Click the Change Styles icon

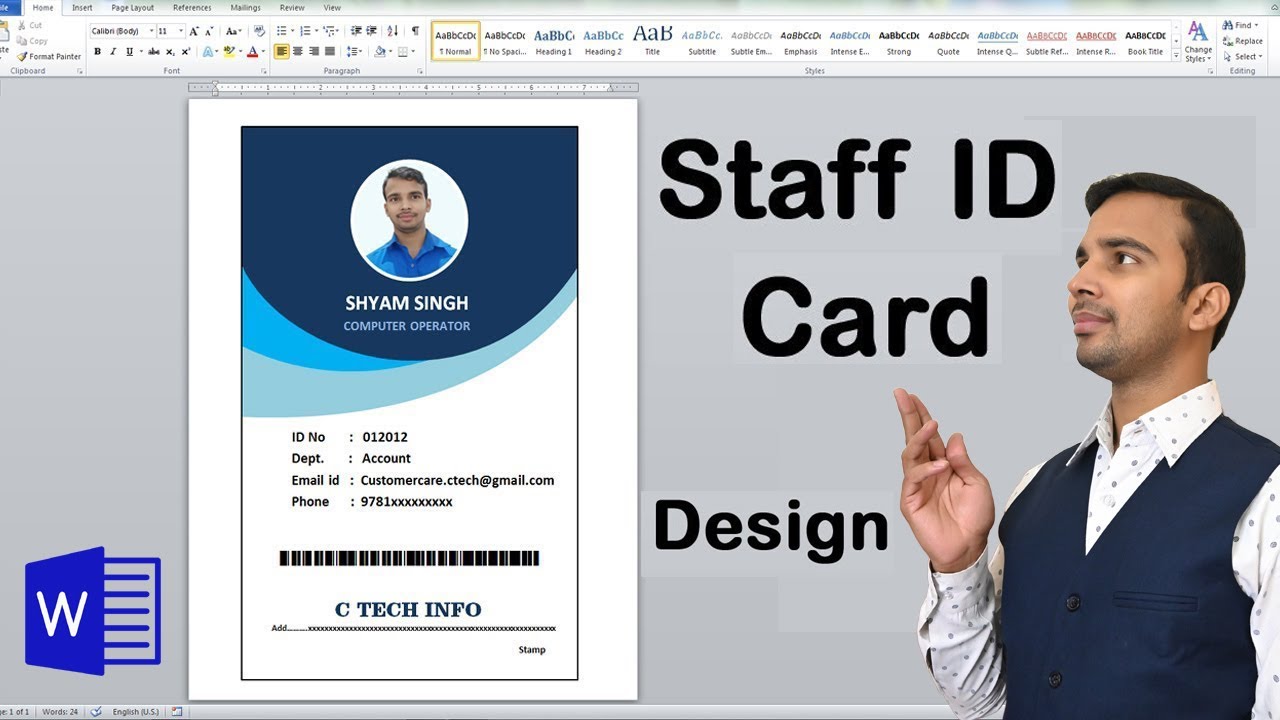point(1198,42)
